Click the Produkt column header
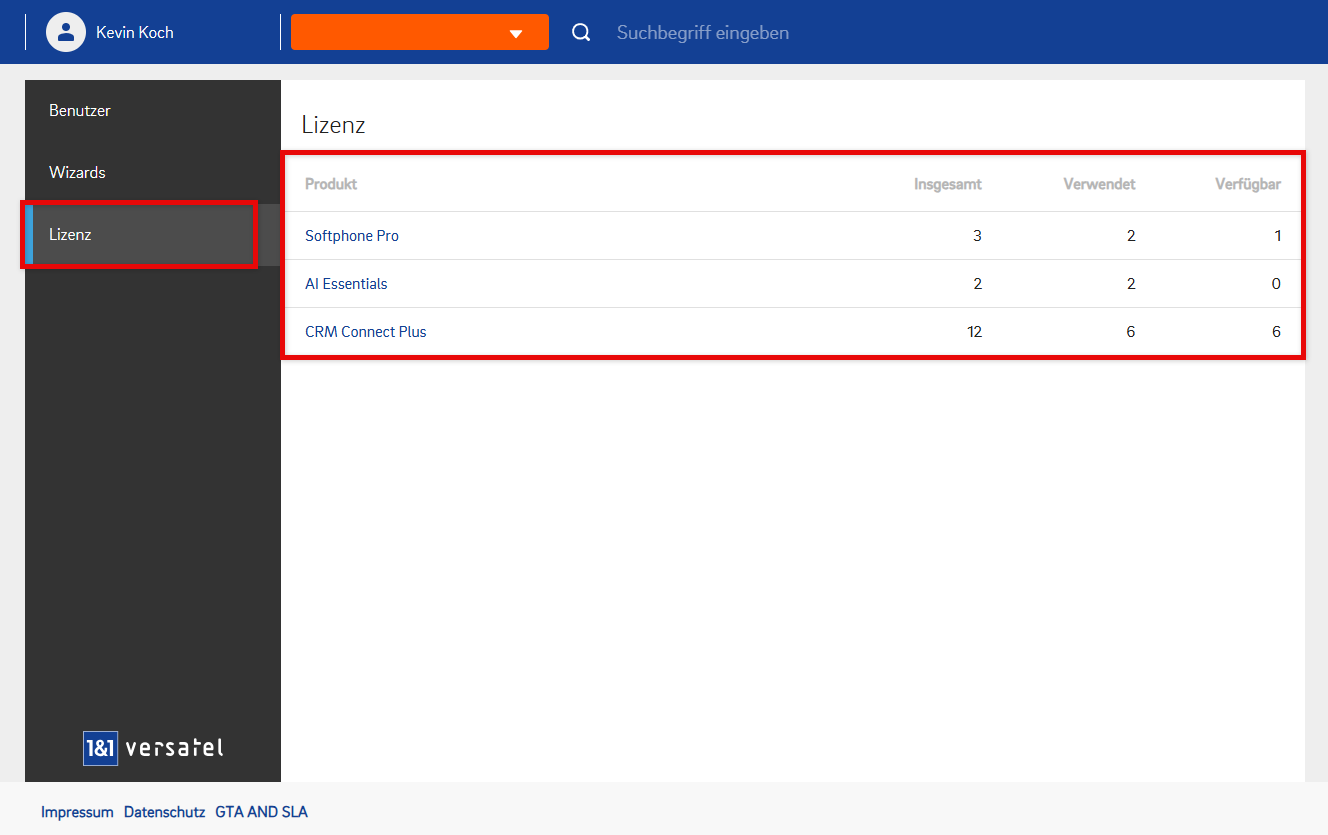Screen dimensions: 1328x835 point(331,184)
